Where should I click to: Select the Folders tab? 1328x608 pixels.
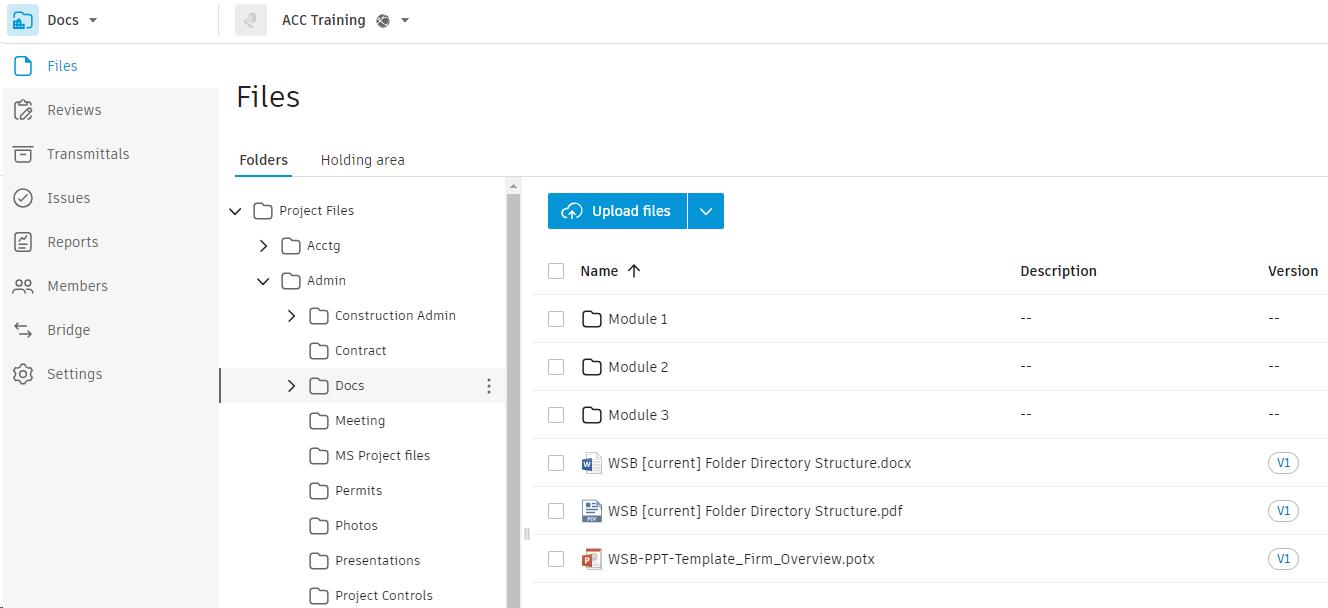[264, 160]
